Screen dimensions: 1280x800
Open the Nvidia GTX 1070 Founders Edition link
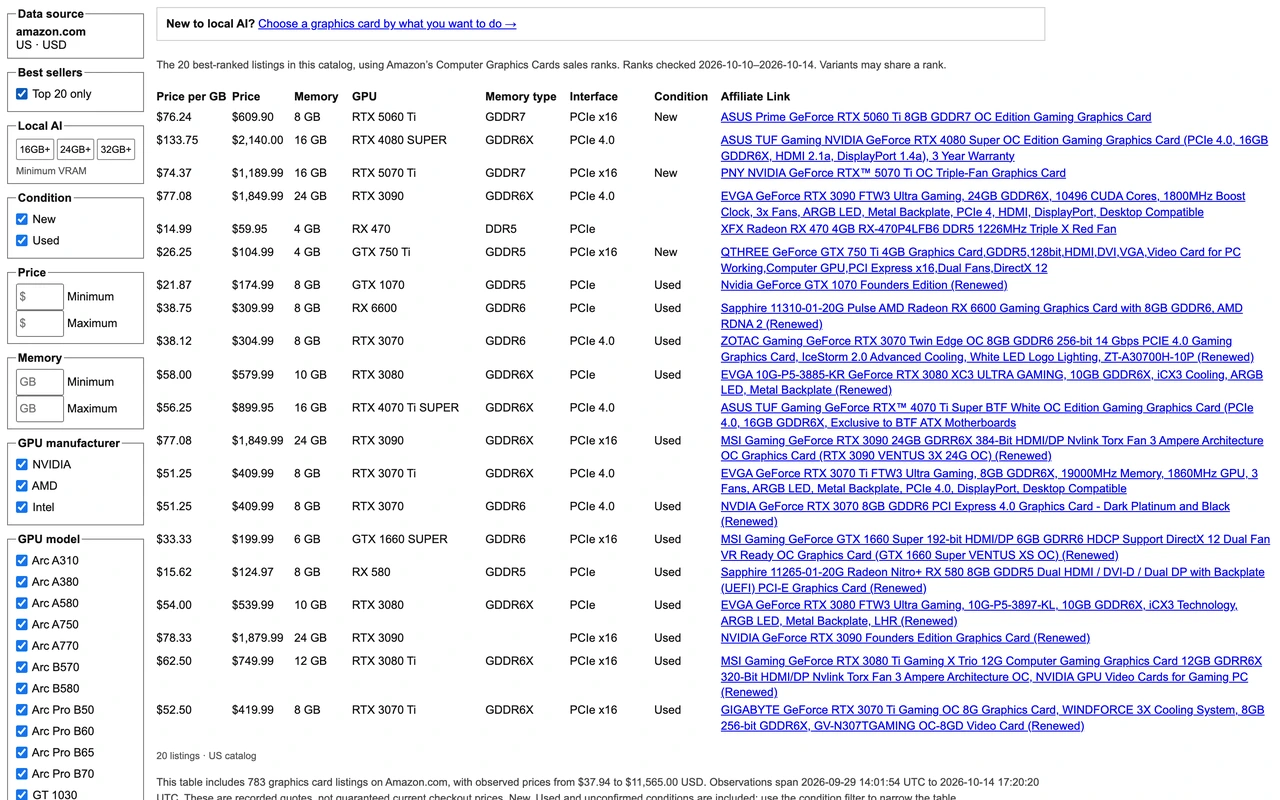click(864, 285)
